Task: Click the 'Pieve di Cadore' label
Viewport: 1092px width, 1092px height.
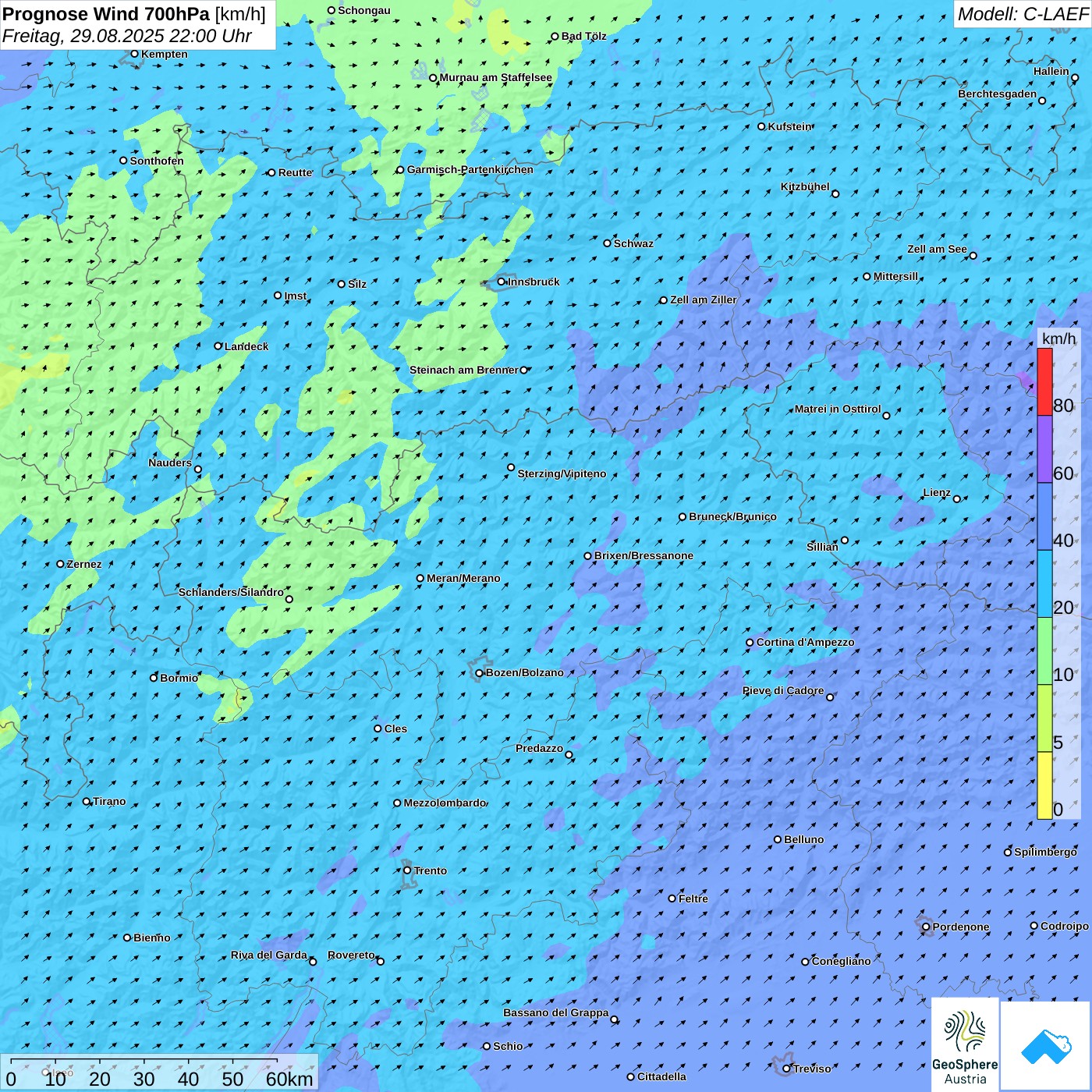Action: click(x=783, y=690)
